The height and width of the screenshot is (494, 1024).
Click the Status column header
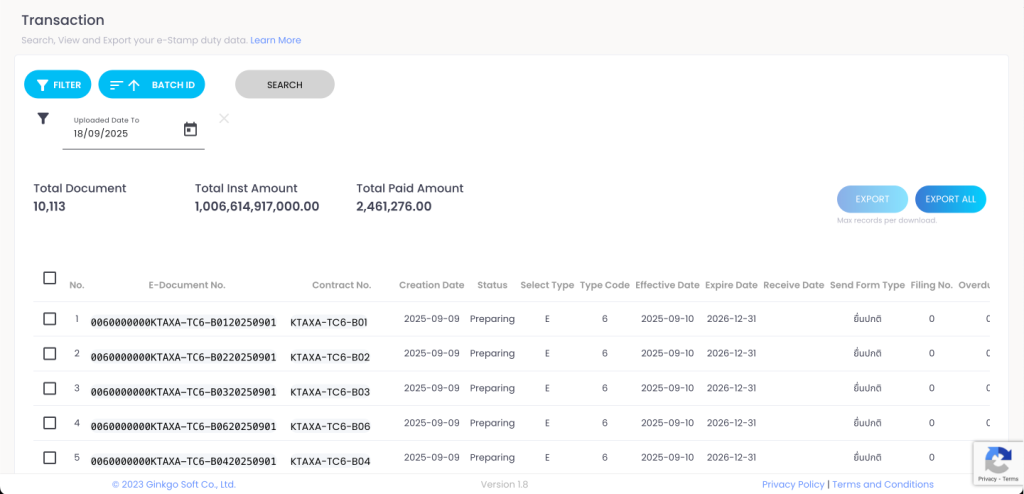pyautogui.click(x=492, y=285)
